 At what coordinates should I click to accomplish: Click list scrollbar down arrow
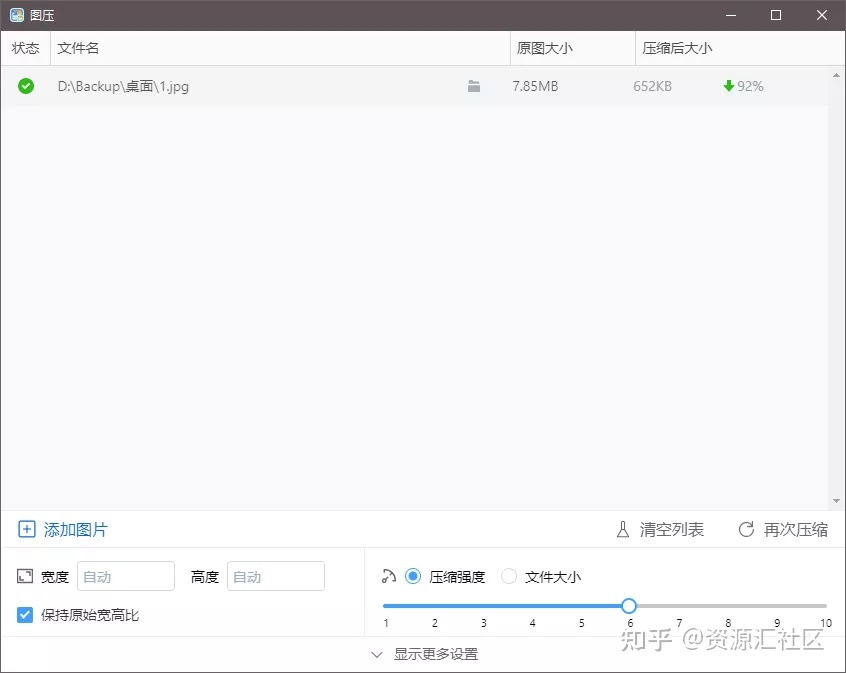836,501
